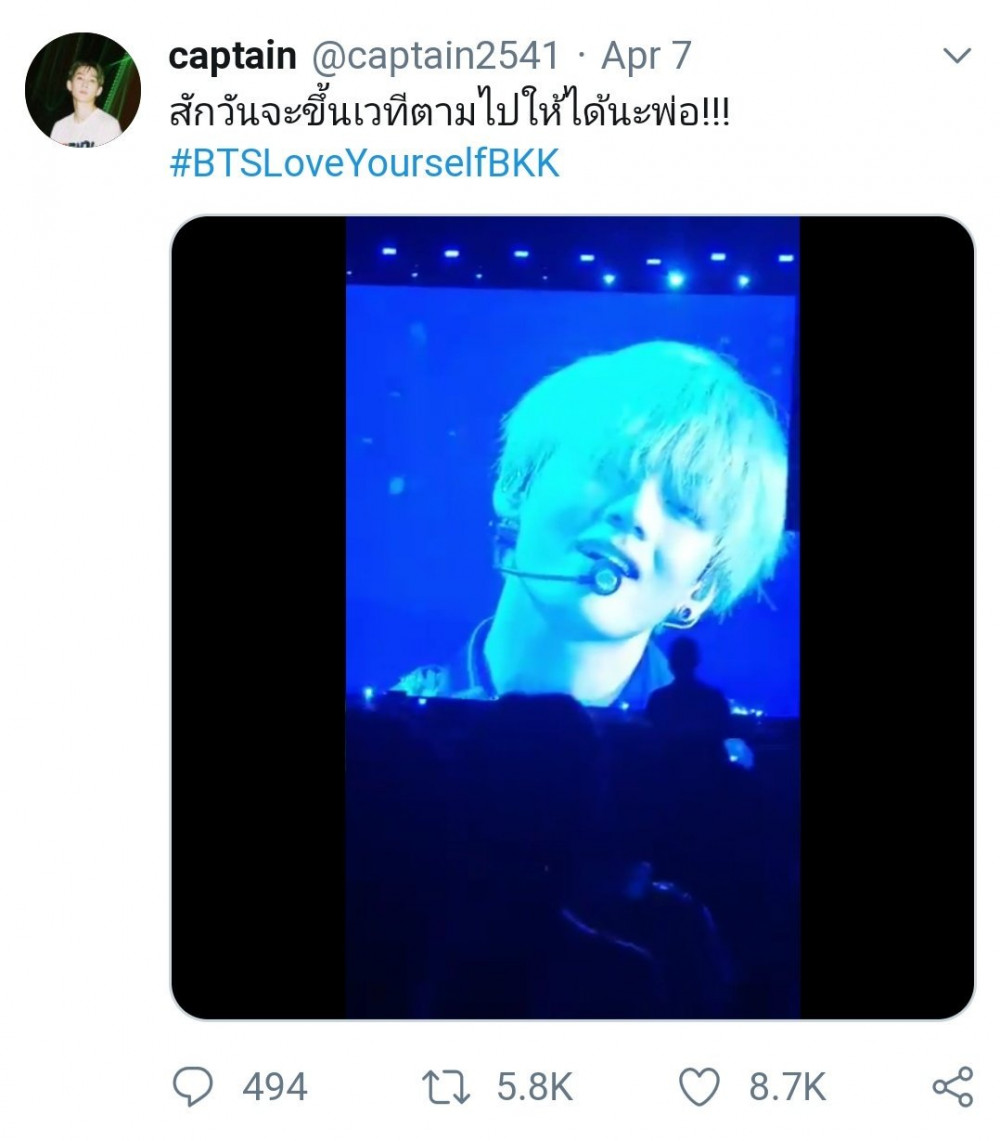Open the @captain2541 handle

(435, 56)
